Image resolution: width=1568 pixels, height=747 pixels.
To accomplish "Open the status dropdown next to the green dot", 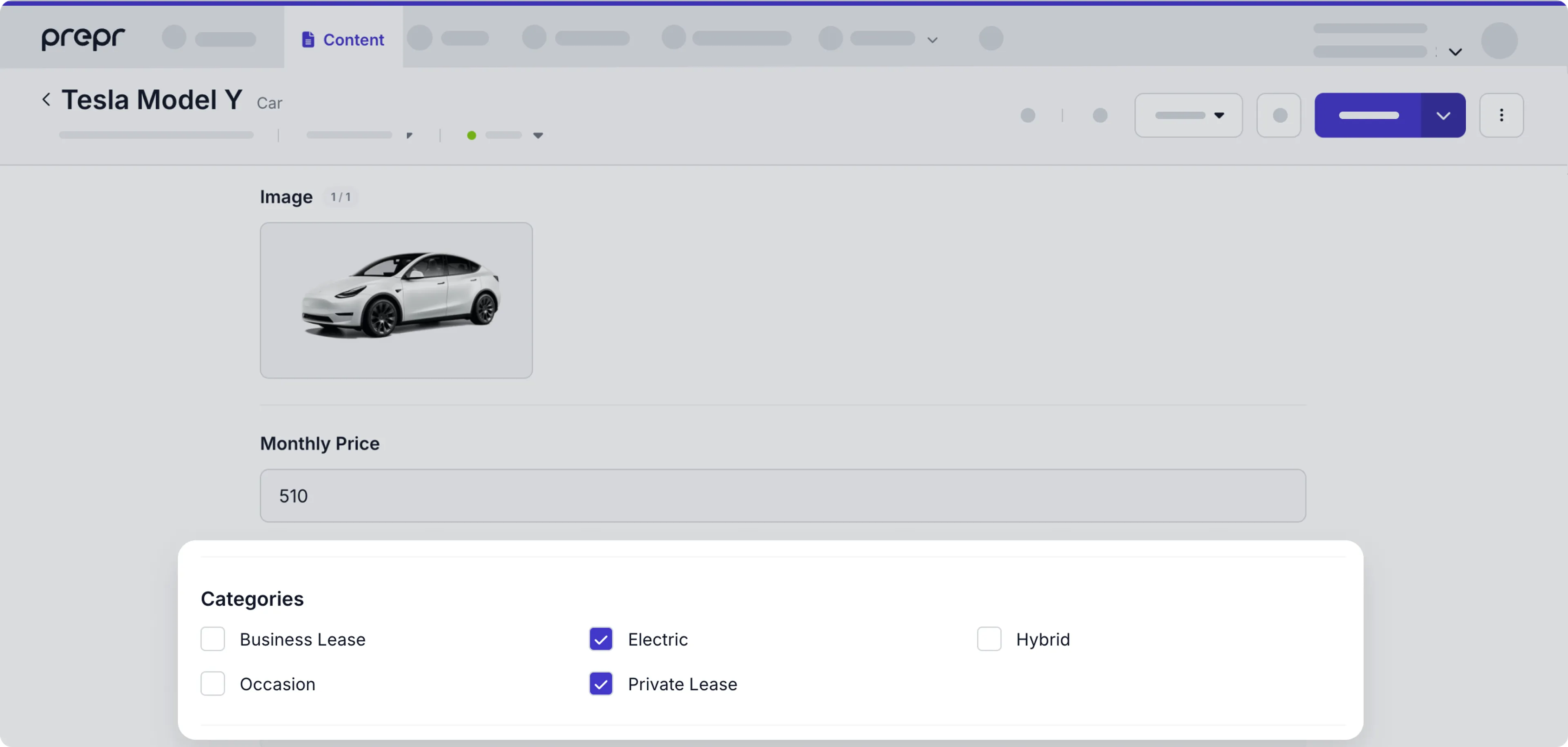I will (537, 136).
